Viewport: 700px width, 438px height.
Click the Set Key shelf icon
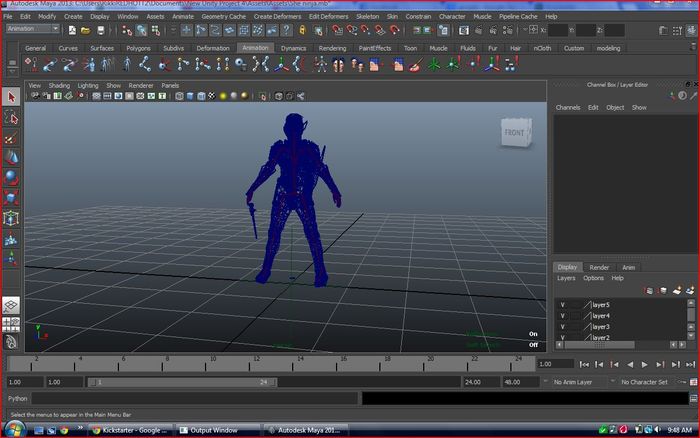tap(31, 64)
